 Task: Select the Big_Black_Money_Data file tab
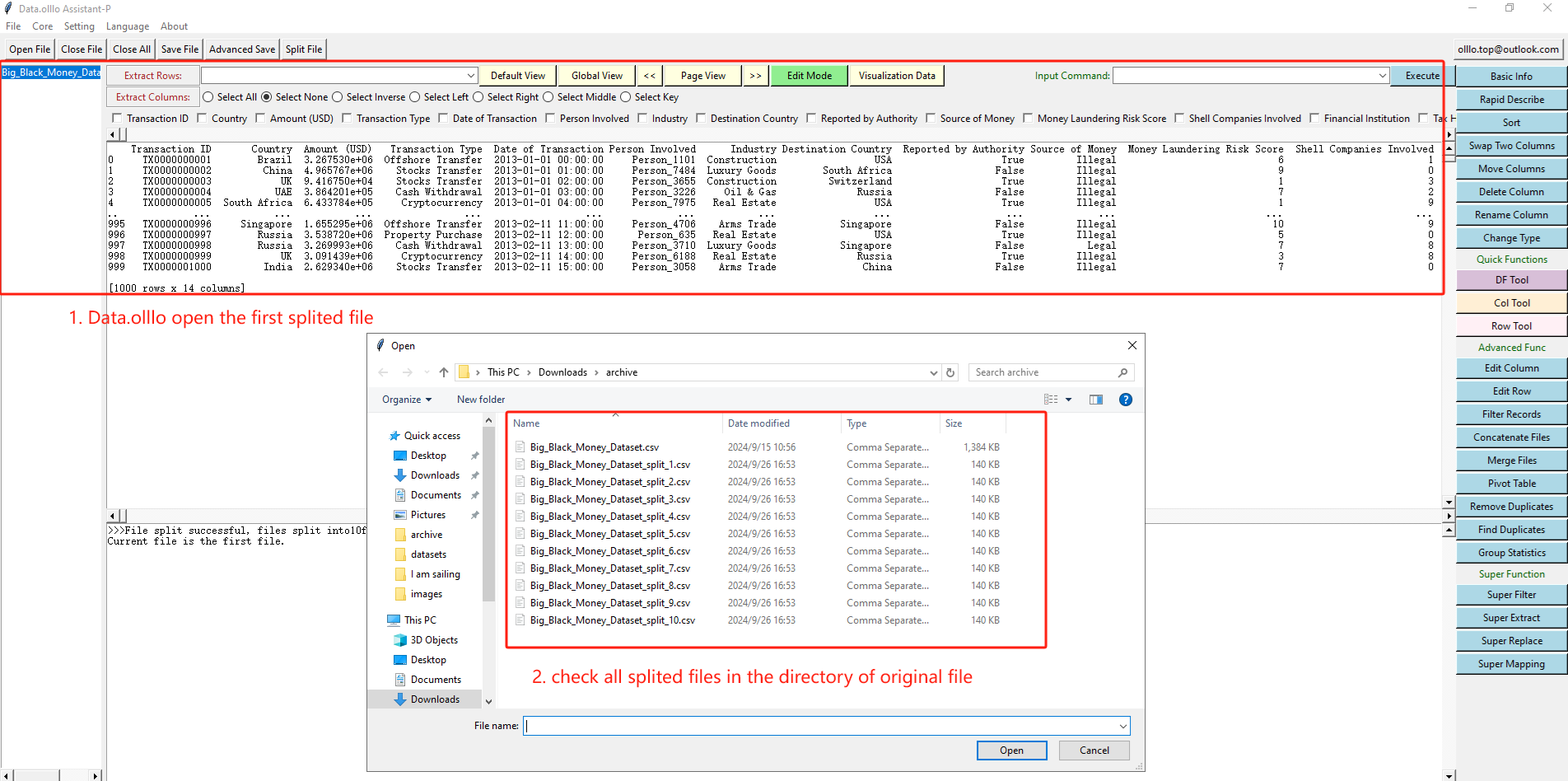(x=51, y=72)
